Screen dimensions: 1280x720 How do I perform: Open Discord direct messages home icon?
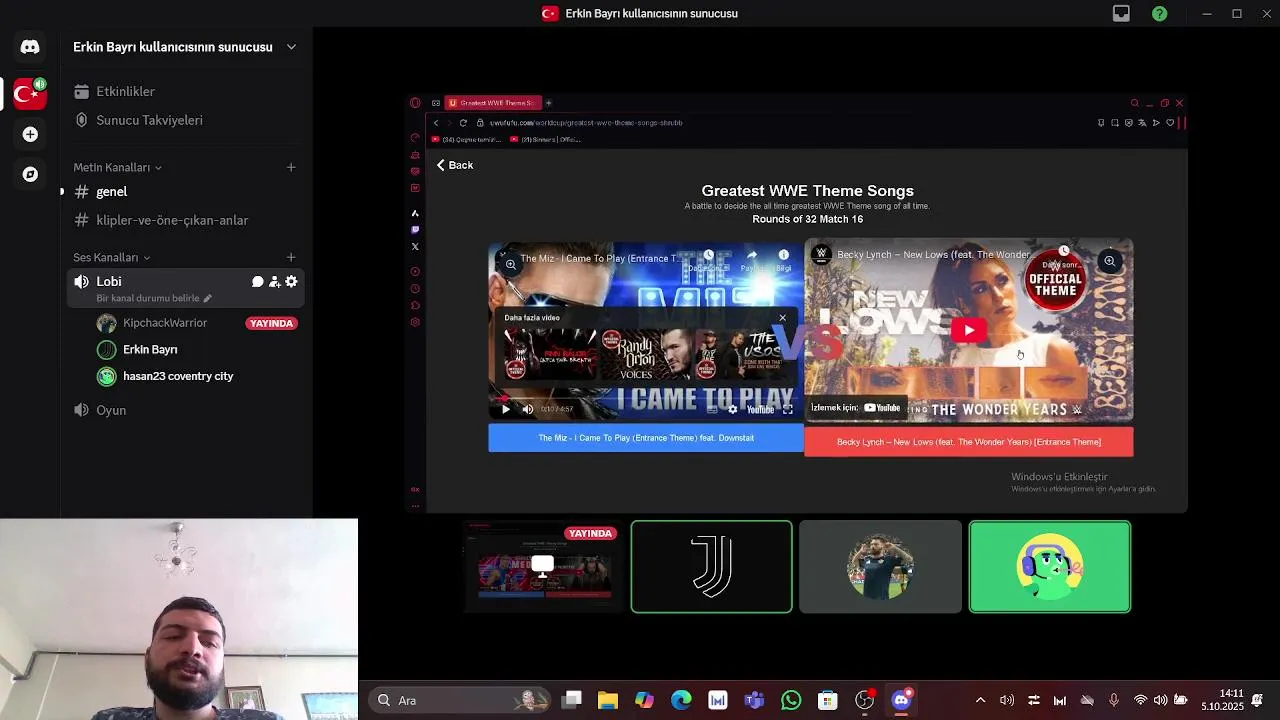[x=30, y=47]
